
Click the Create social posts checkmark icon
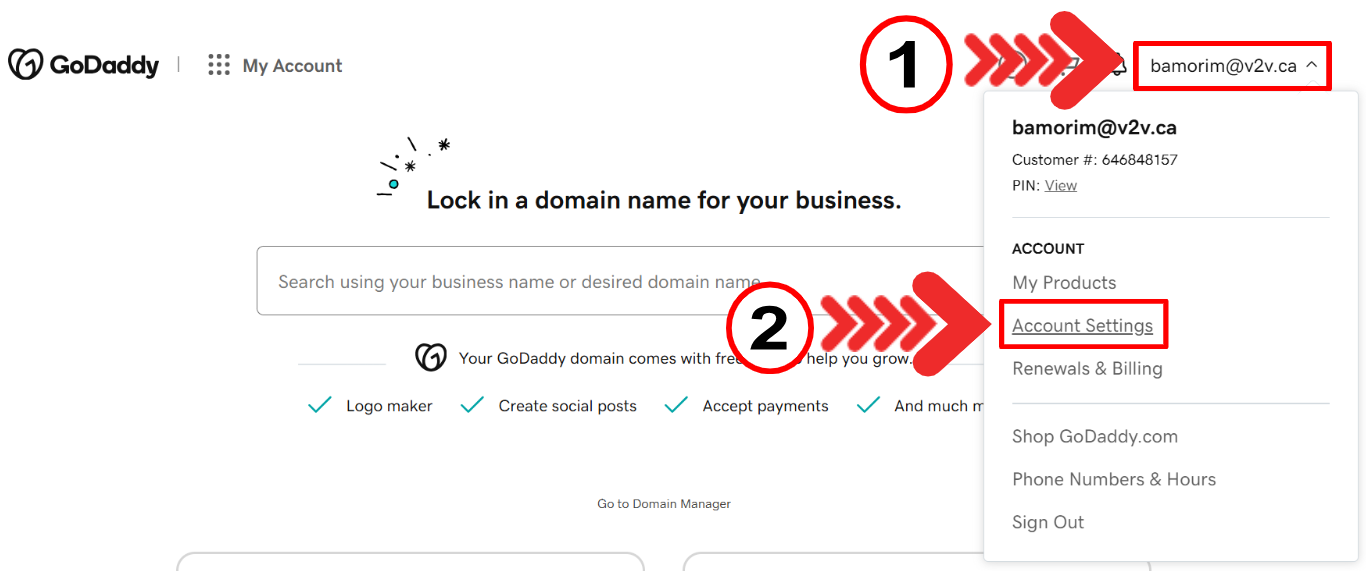[472, 405]
